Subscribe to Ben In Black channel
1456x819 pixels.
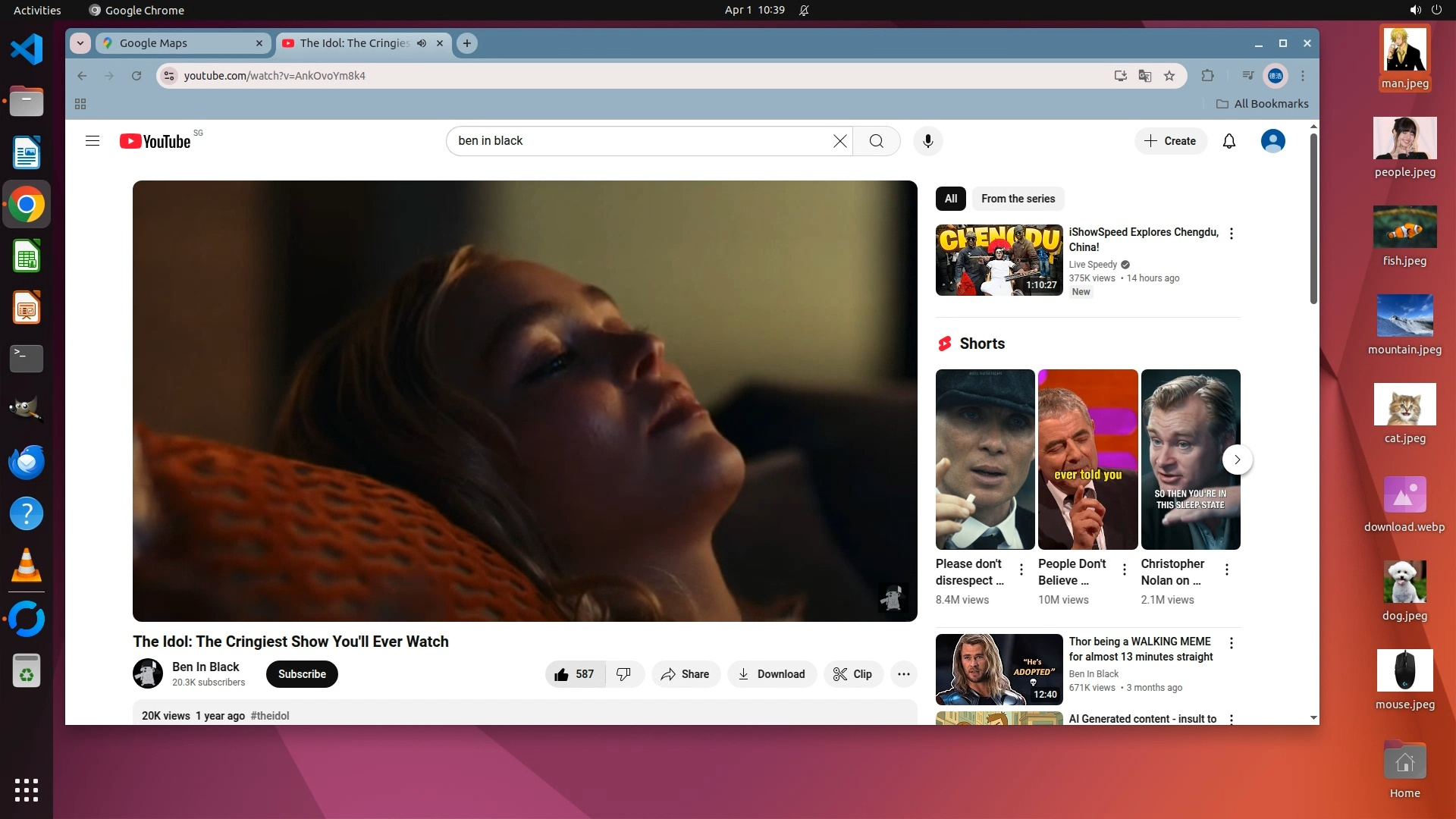point(302,674)
